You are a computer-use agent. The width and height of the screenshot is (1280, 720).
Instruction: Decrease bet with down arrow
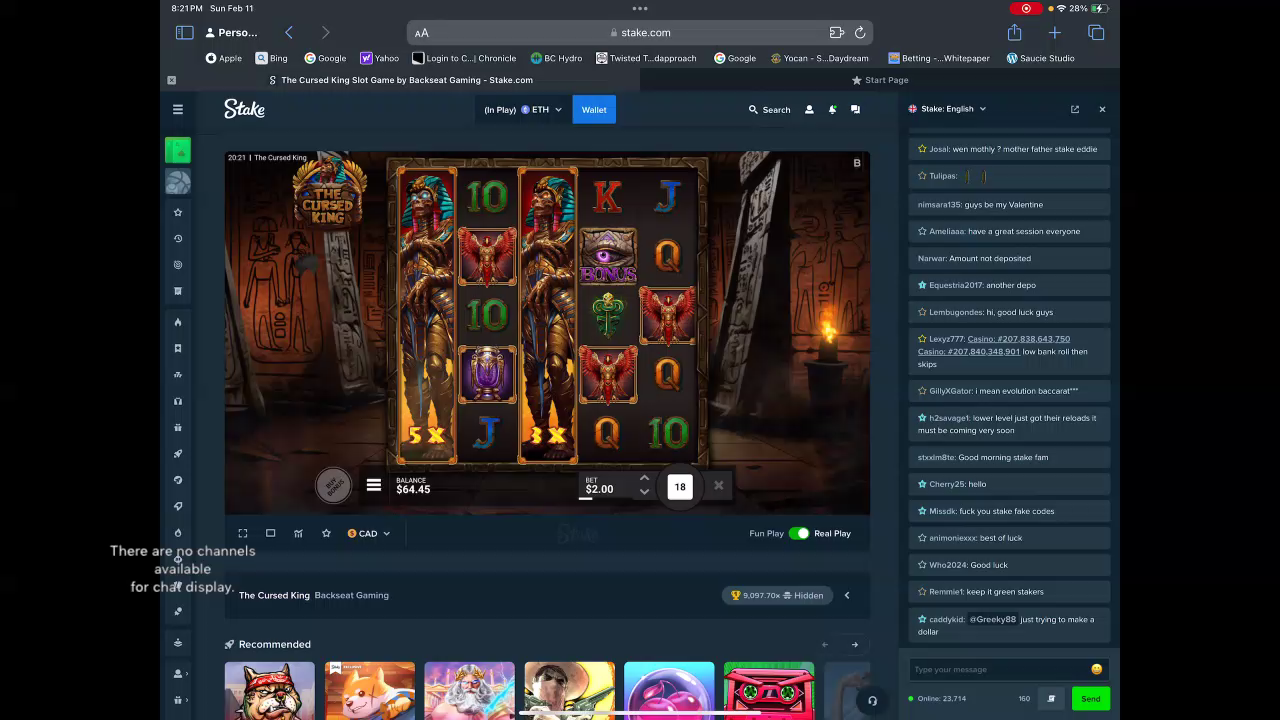[x=644, y=492]
